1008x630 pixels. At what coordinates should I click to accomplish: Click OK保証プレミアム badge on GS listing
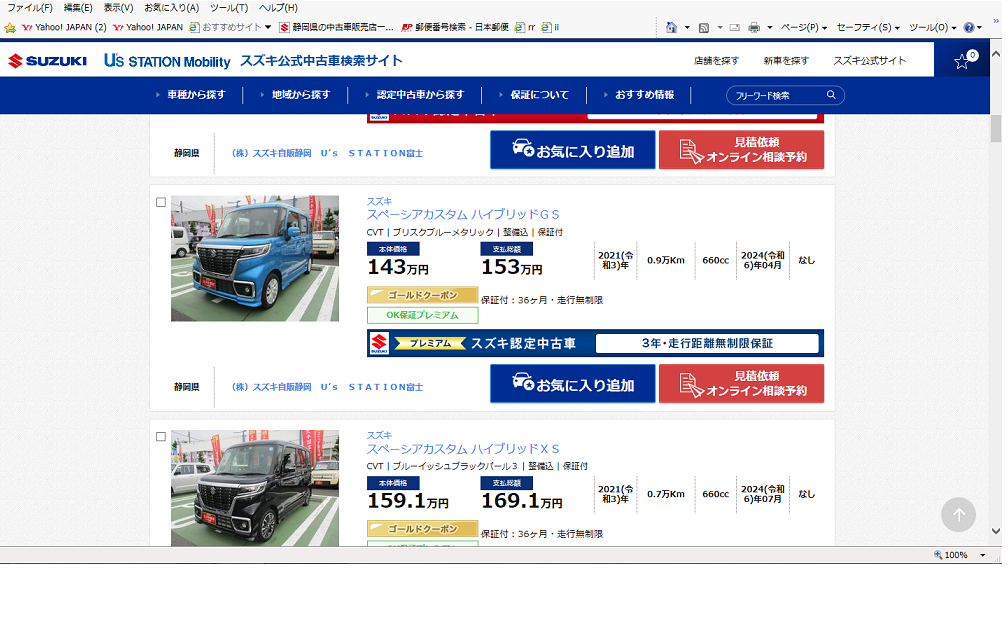tap(422, 315)
